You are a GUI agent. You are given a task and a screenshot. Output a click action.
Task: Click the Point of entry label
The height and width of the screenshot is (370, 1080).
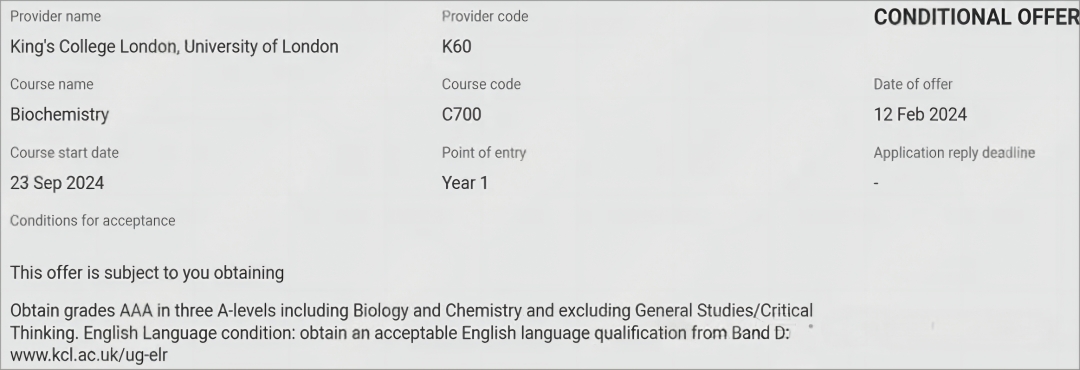(x=484, y=153)
